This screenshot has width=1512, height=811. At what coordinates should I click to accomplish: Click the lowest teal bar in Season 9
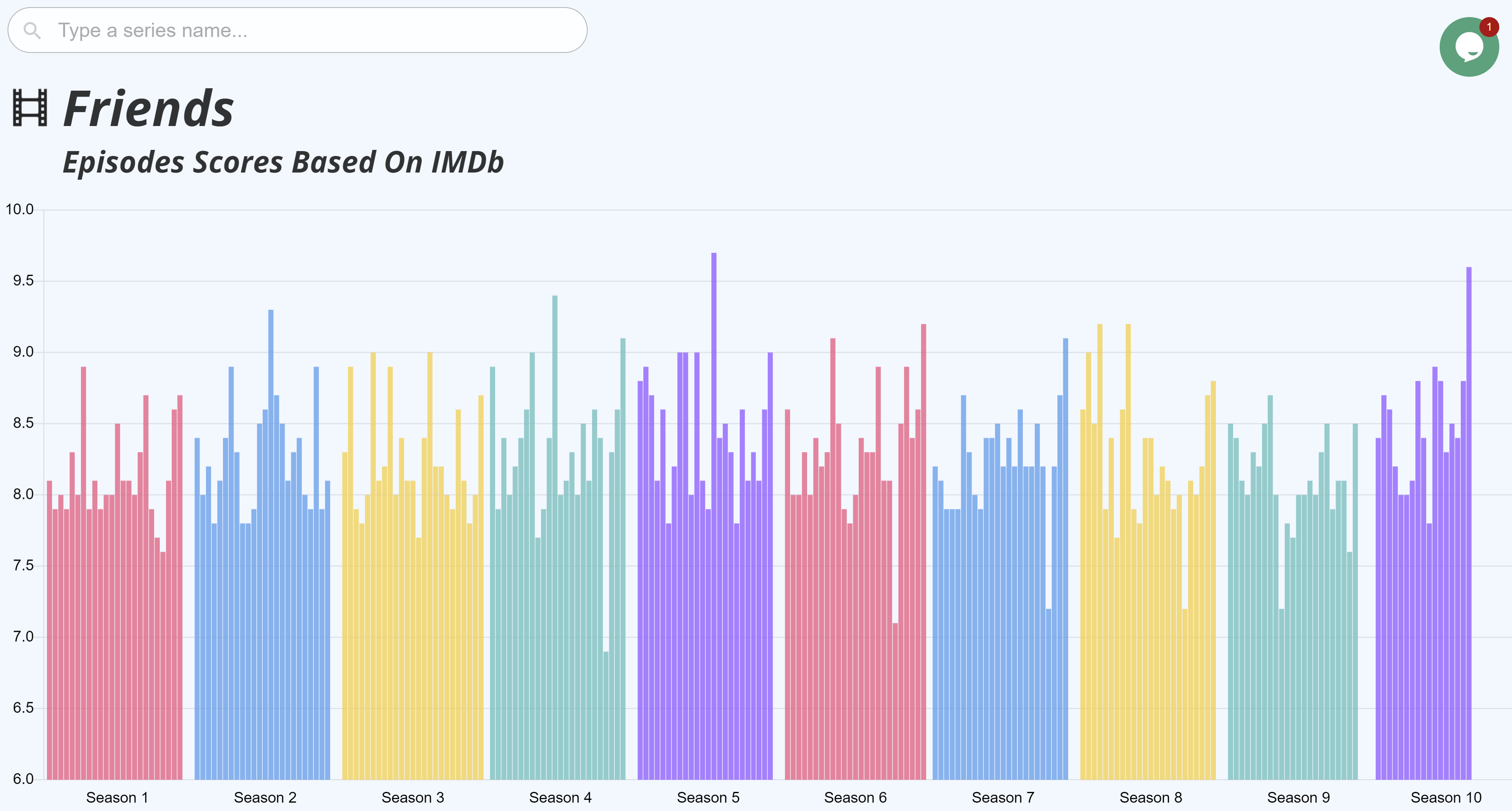click(1282, 694)
